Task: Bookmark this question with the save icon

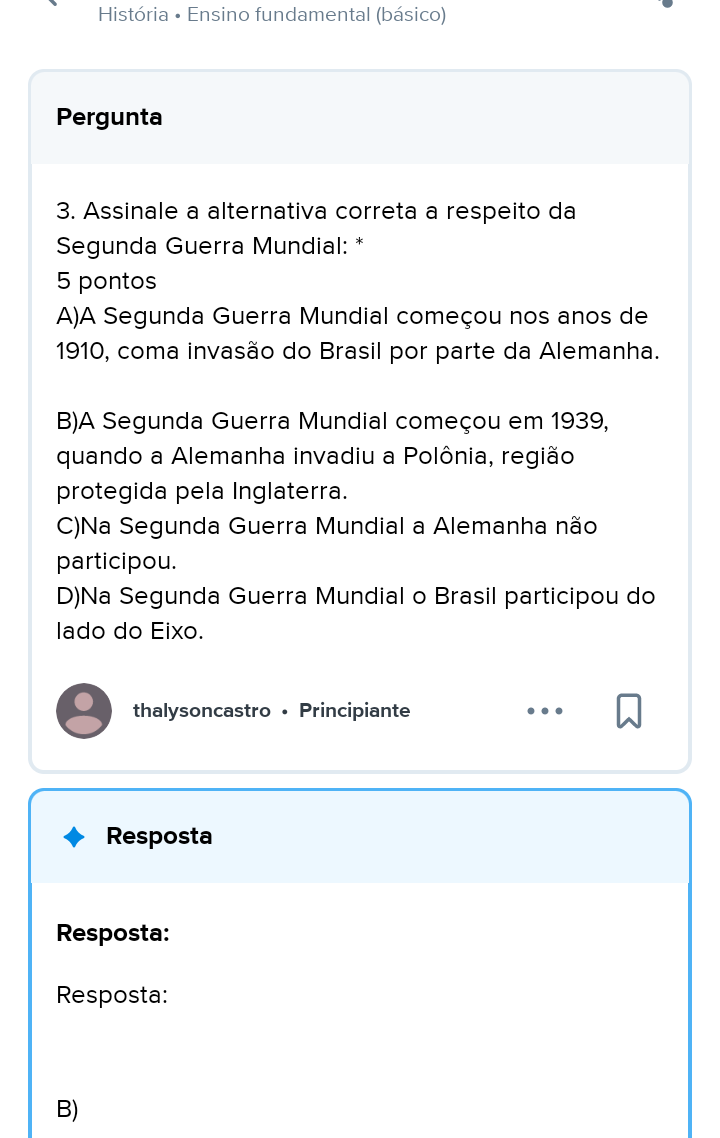Action: click(x=629, y=711)
